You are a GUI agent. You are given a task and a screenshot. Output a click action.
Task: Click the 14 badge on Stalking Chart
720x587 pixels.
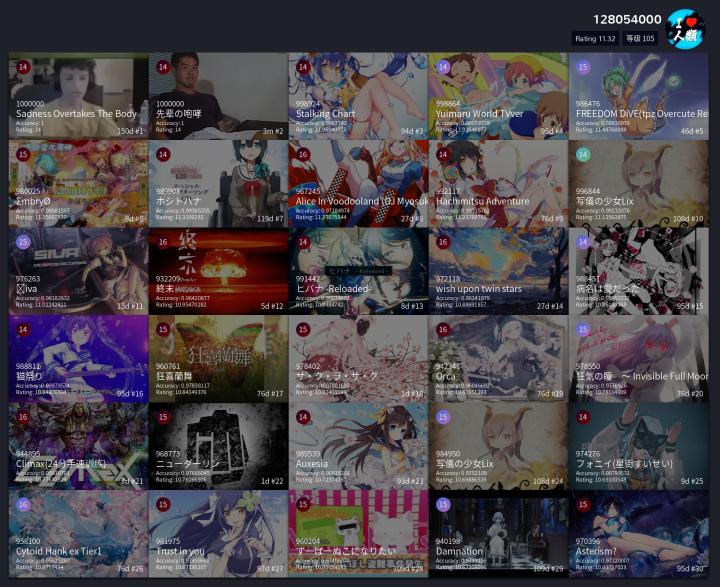[303, 67]
